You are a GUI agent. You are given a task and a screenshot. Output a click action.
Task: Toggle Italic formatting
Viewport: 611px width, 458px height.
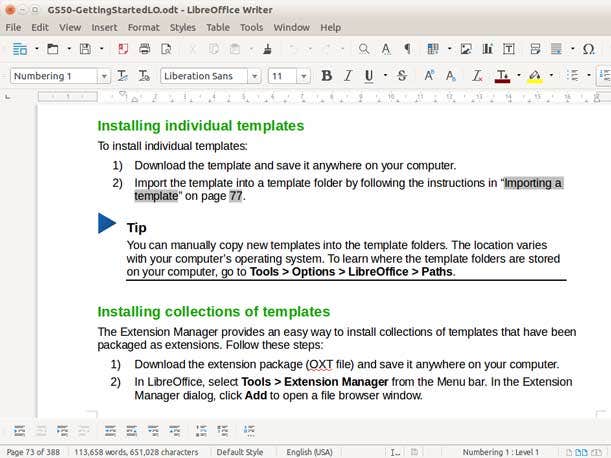[x=348, y=76]
